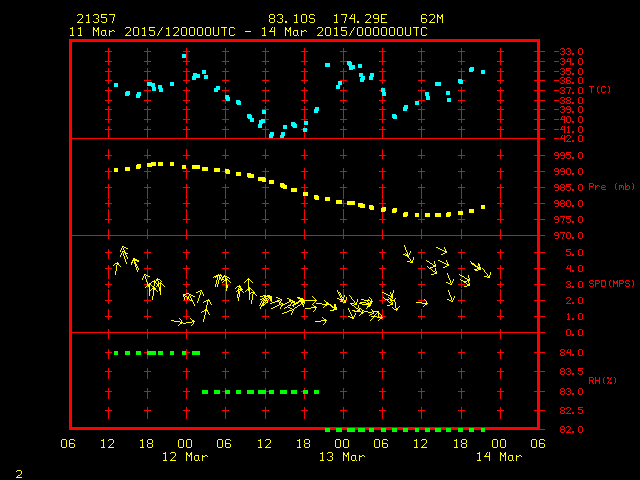Viewport: 640px width, 480px height.
Task: Click the "83.0" humidity tick value
Action: point(571,391)
